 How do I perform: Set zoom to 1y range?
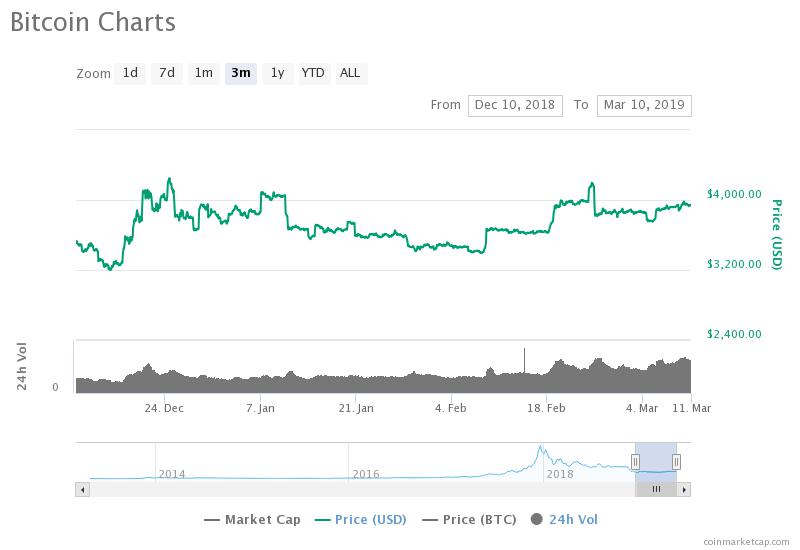pos(277,73)
